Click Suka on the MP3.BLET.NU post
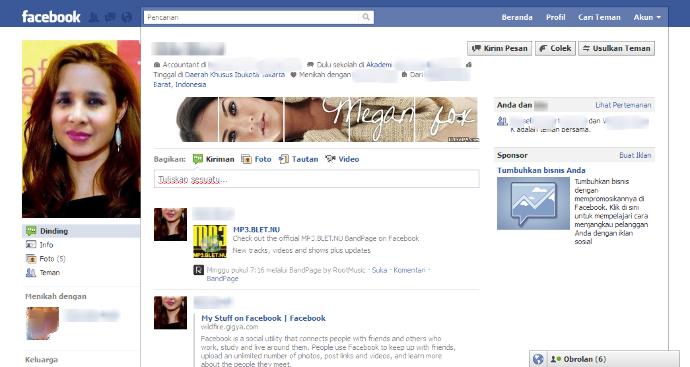 379,270
